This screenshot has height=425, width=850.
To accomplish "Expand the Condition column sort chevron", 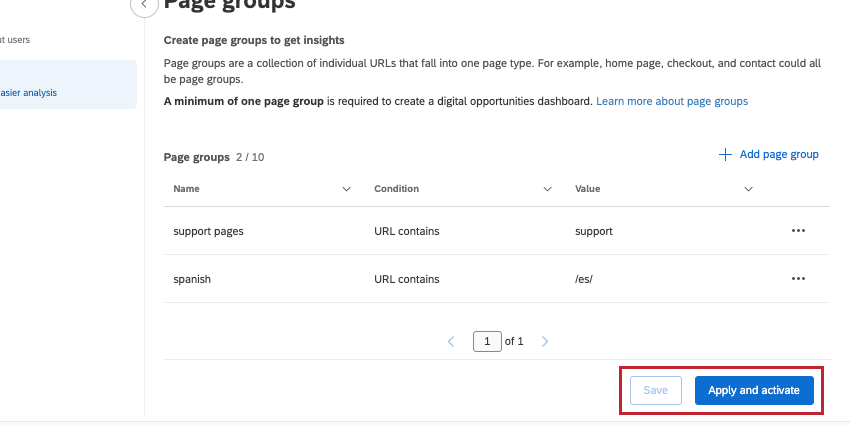I will (548, 189).
